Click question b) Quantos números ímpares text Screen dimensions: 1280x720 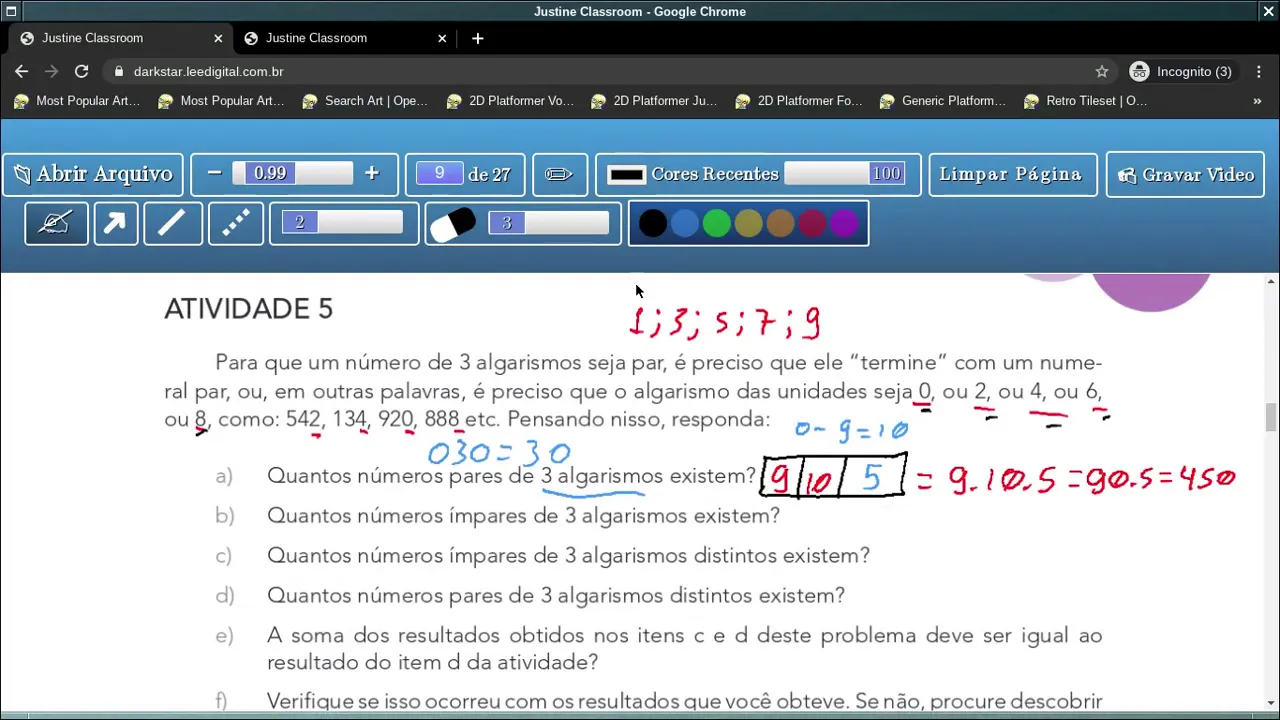(523, 516)
